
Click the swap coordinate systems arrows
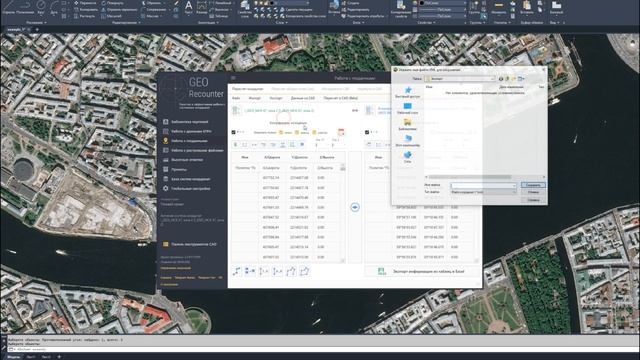pyautogui.click(x=355, y=111)
